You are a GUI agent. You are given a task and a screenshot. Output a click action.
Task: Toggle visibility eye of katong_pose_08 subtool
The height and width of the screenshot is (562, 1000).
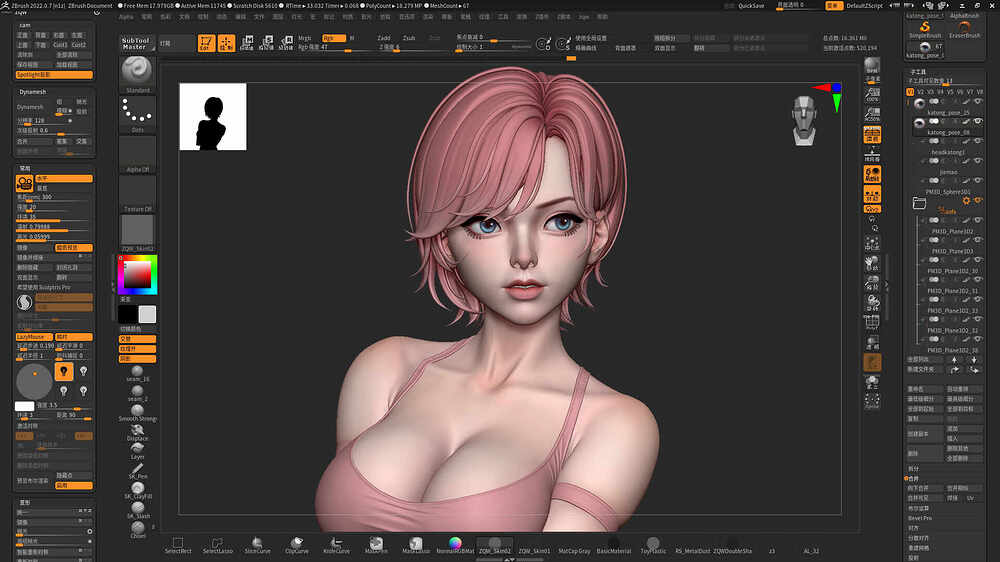click(x=978, y=121)
